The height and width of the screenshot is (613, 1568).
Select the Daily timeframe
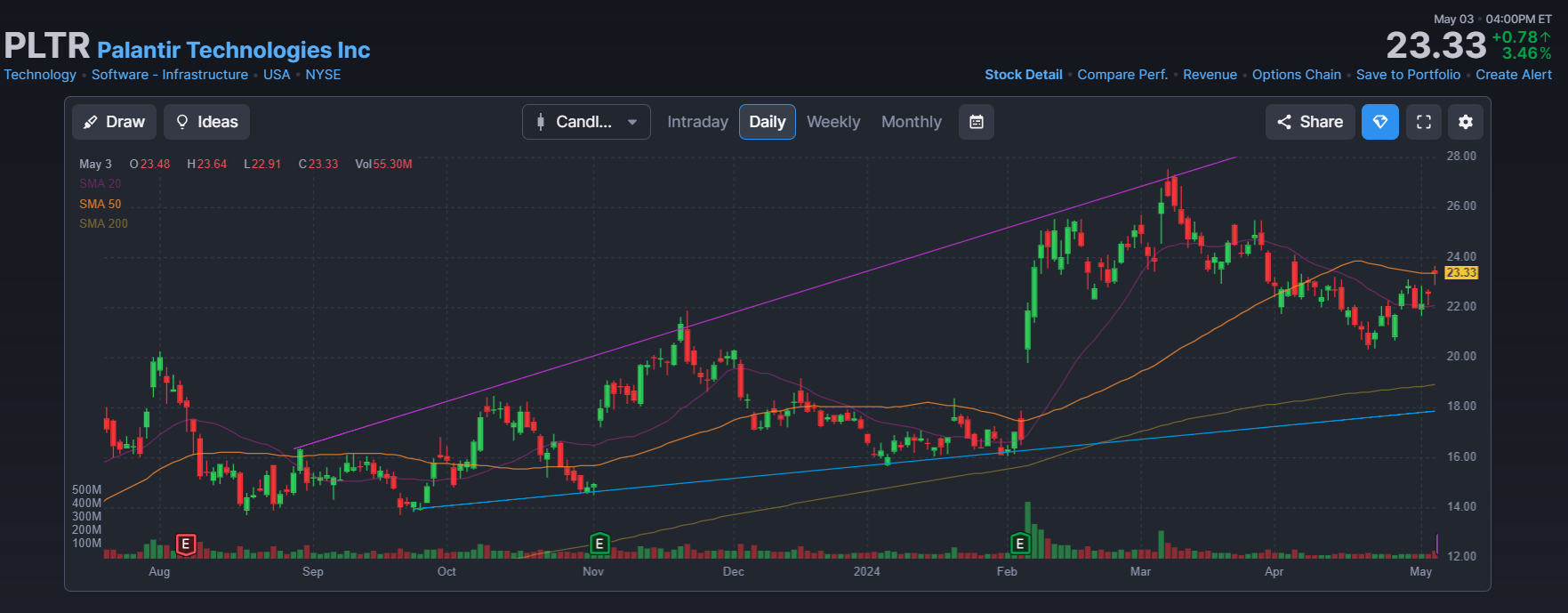(x=767, y=122)
